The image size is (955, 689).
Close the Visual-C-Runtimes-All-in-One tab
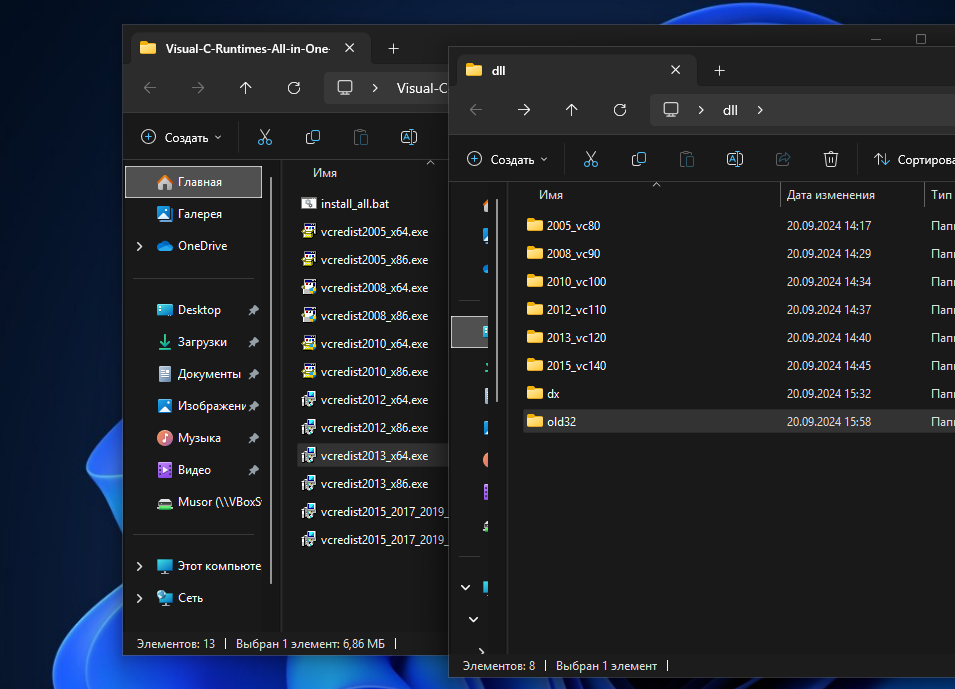pos(350,48)
